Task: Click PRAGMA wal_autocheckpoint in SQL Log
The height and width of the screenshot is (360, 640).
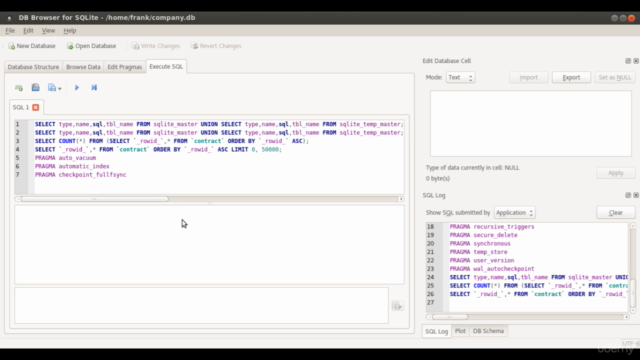Action: pos(492,269)
